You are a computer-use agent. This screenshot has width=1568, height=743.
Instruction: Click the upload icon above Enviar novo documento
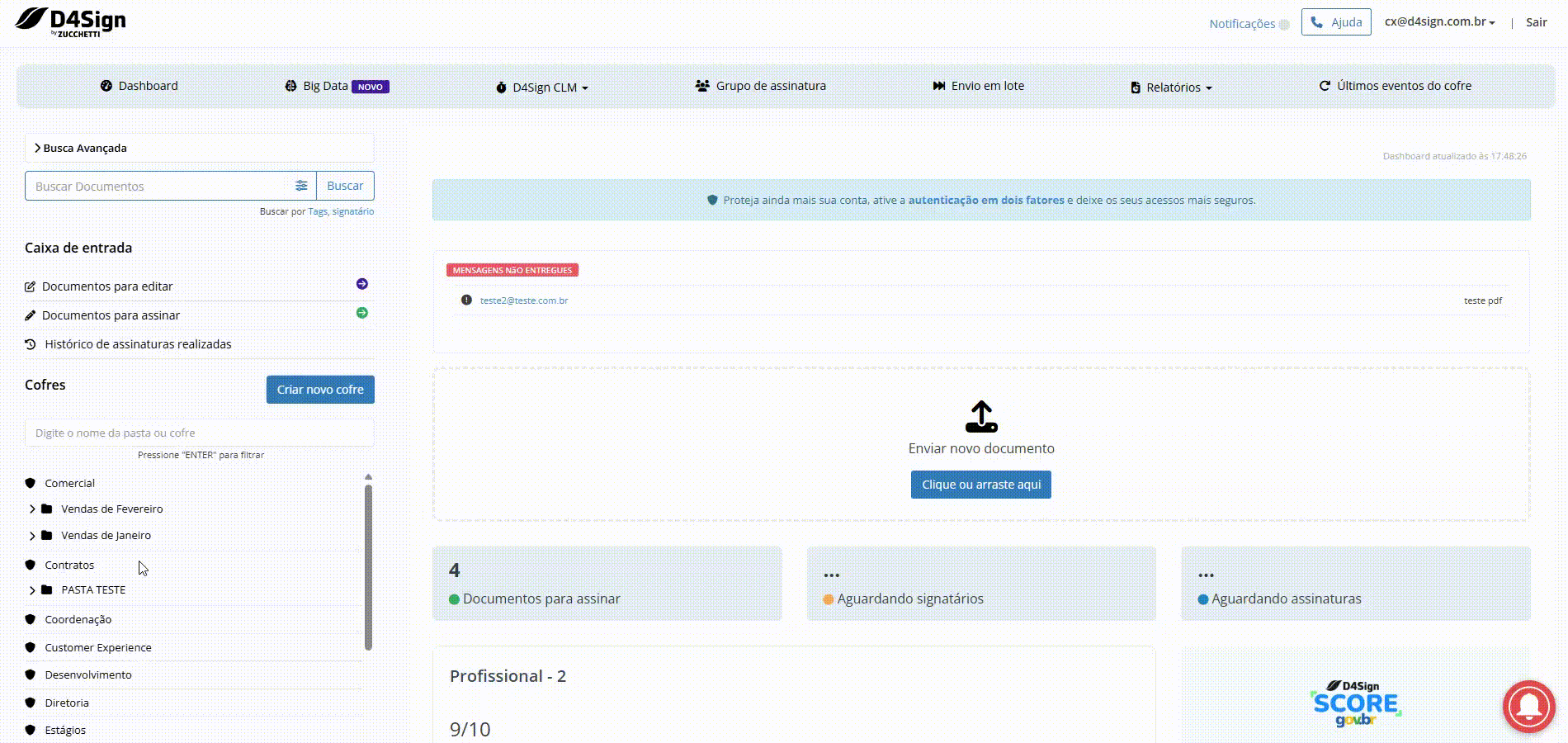tap(981, 417)
